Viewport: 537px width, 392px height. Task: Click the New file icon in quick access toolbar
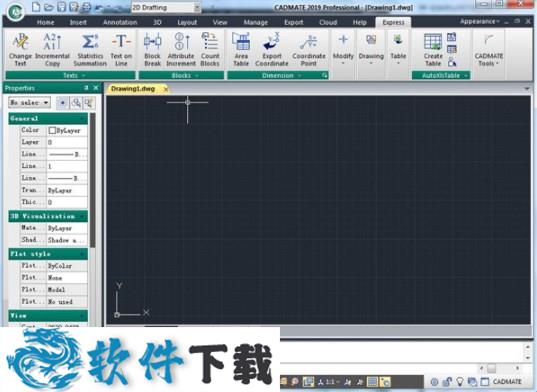pos(36,7)
